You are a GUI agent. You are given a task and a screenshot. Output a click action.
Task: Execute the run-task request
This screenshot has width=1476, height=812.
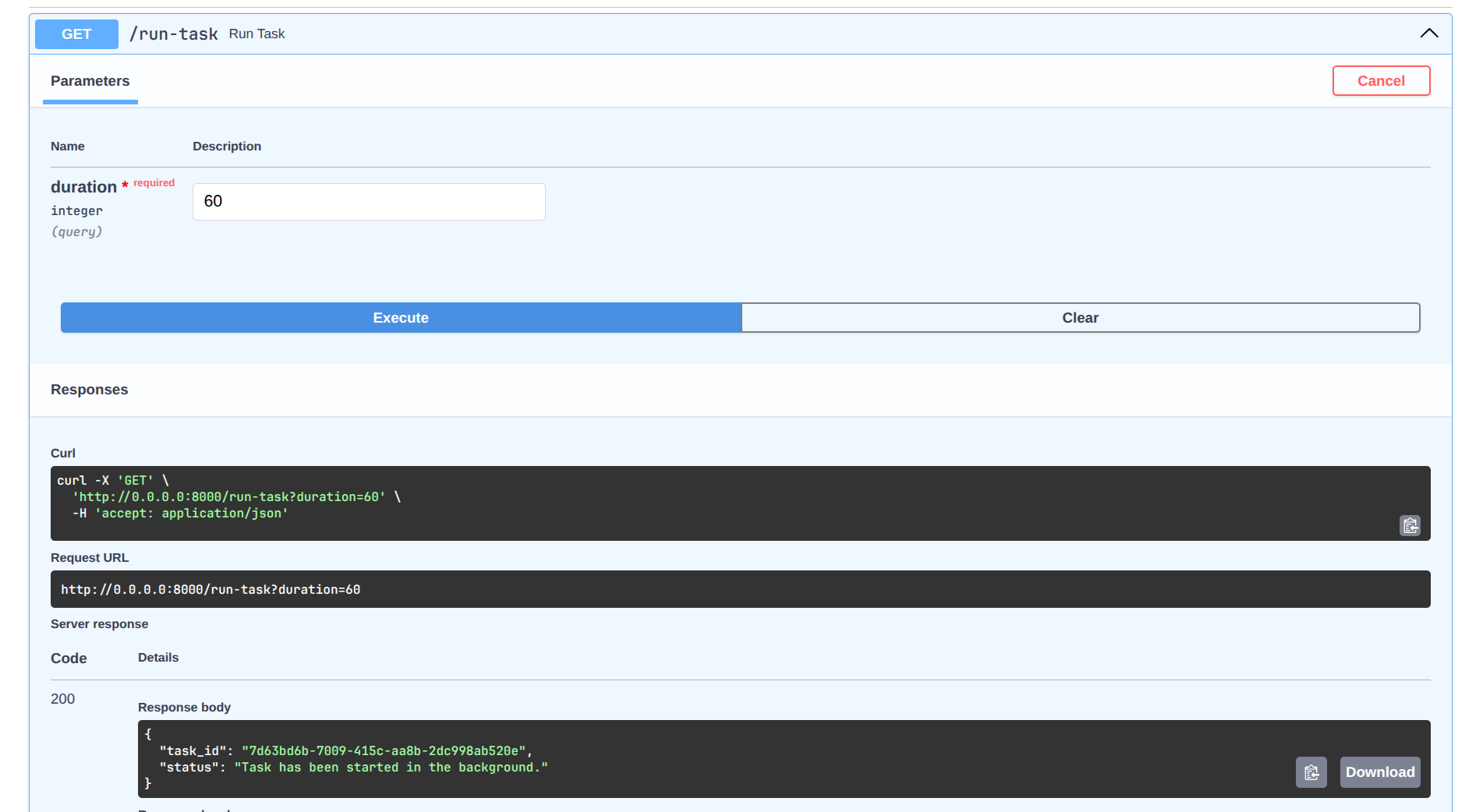[x=401, y=318]
